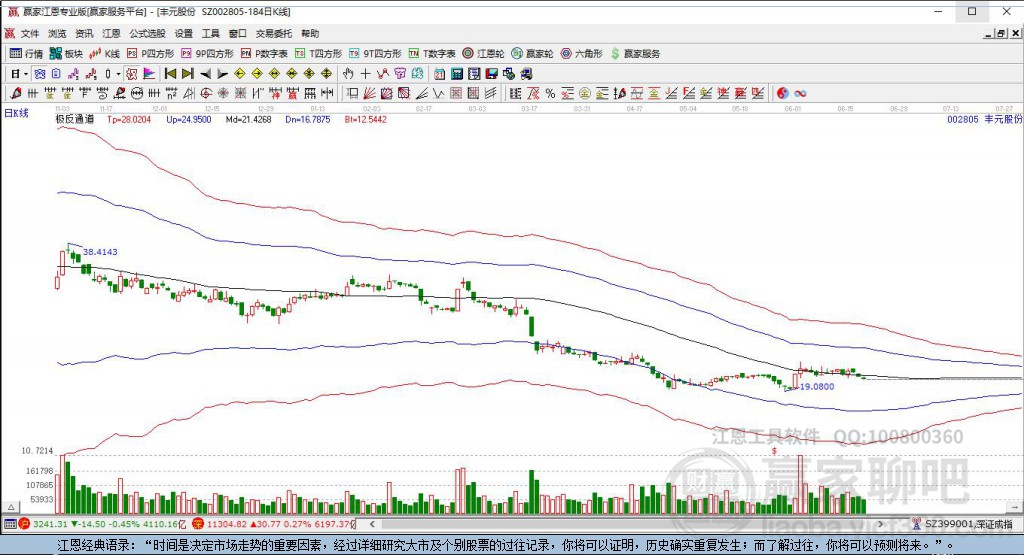The width and height of the screenshot is (1024, 555).
Task: Click the red star burst icon
Action: pos(223,93)
